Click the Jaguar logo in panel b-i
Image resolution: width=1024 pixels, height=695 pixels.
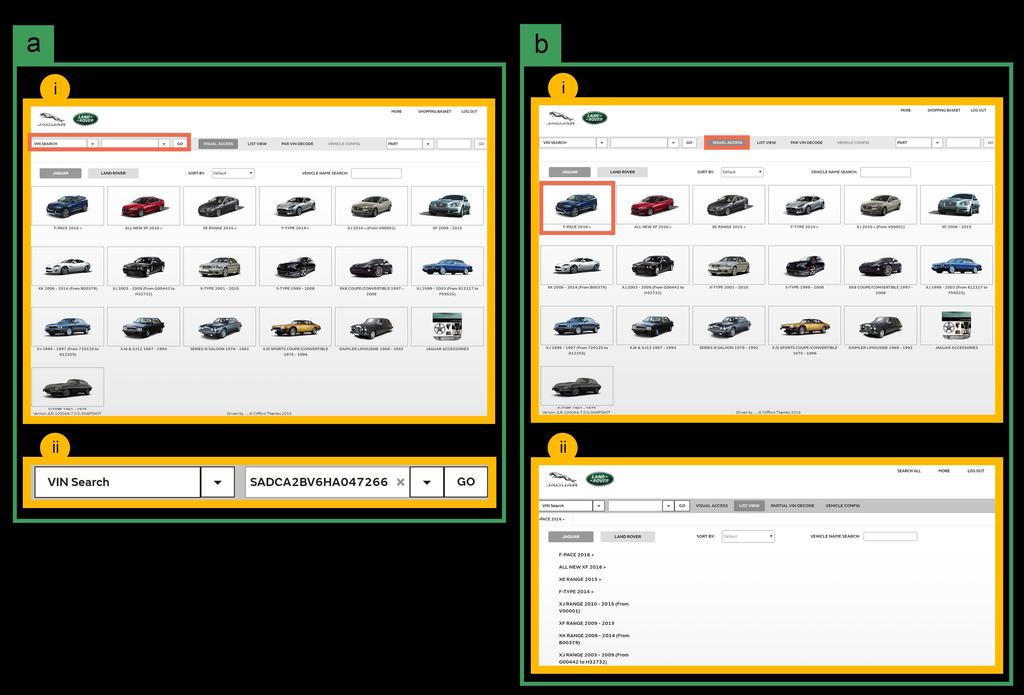560,118
